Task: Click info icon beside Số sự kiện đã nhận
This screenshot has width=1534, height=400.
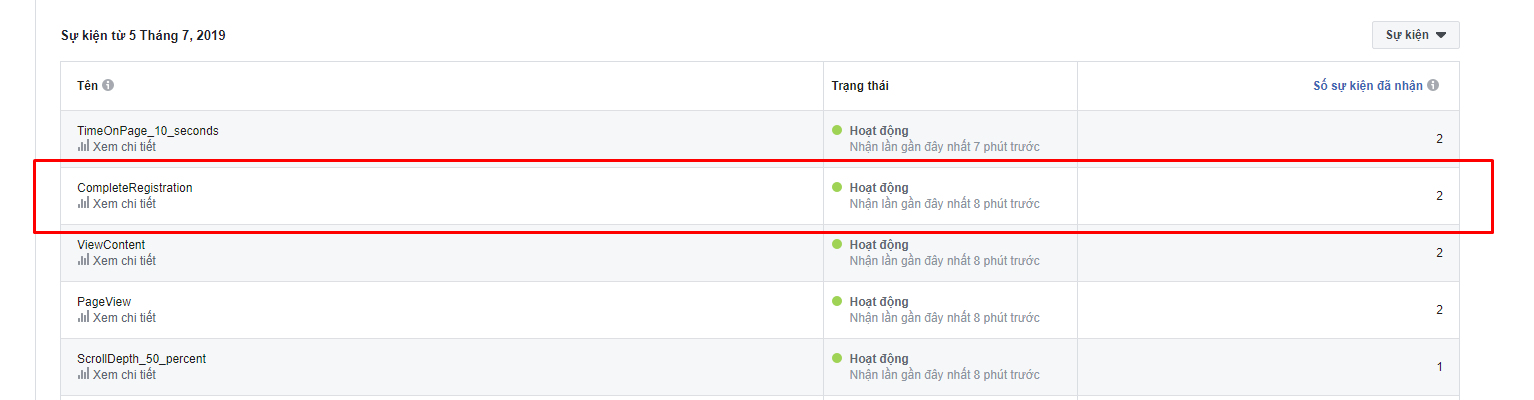Action: tap(1433, 86)
